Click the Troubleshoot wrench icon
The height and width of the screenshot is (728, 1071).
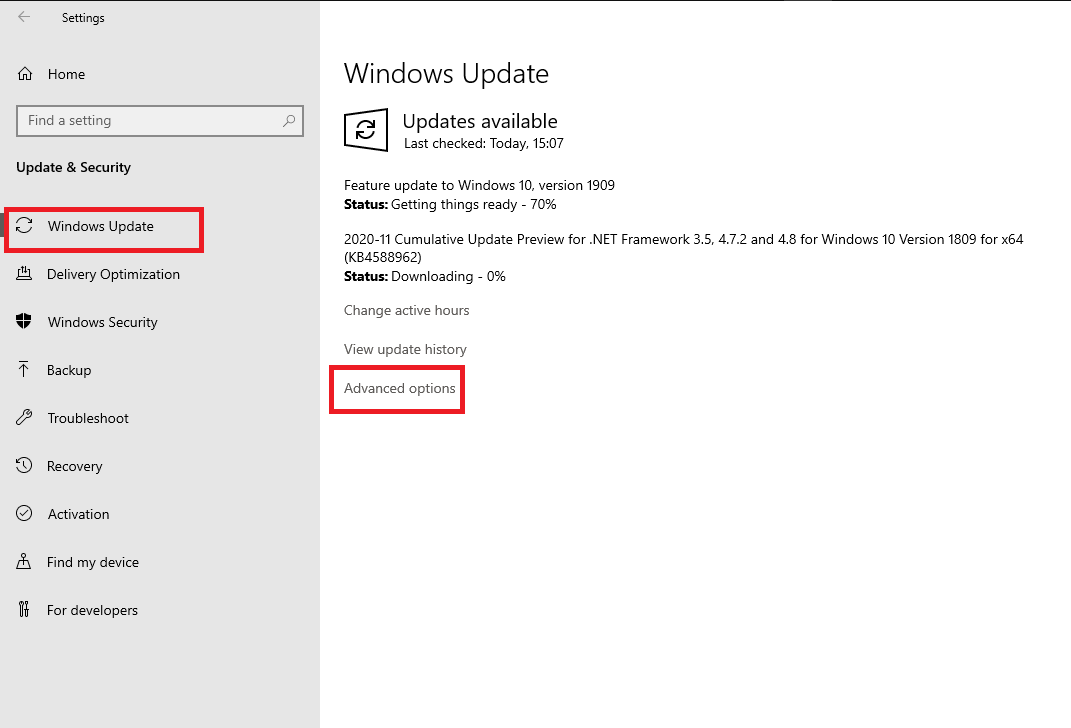click(x=25, y=418)
